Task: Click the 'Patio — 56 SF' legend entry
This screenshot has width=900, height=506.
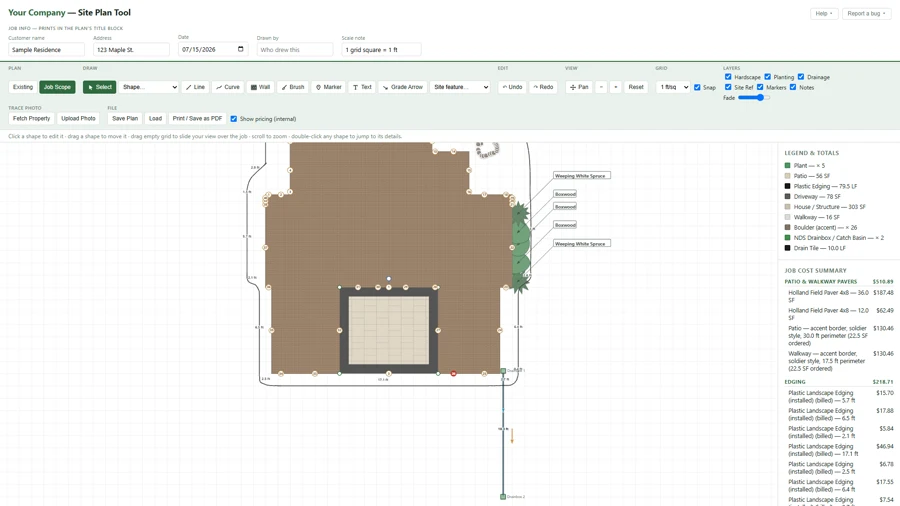Action: pos(812,176)
